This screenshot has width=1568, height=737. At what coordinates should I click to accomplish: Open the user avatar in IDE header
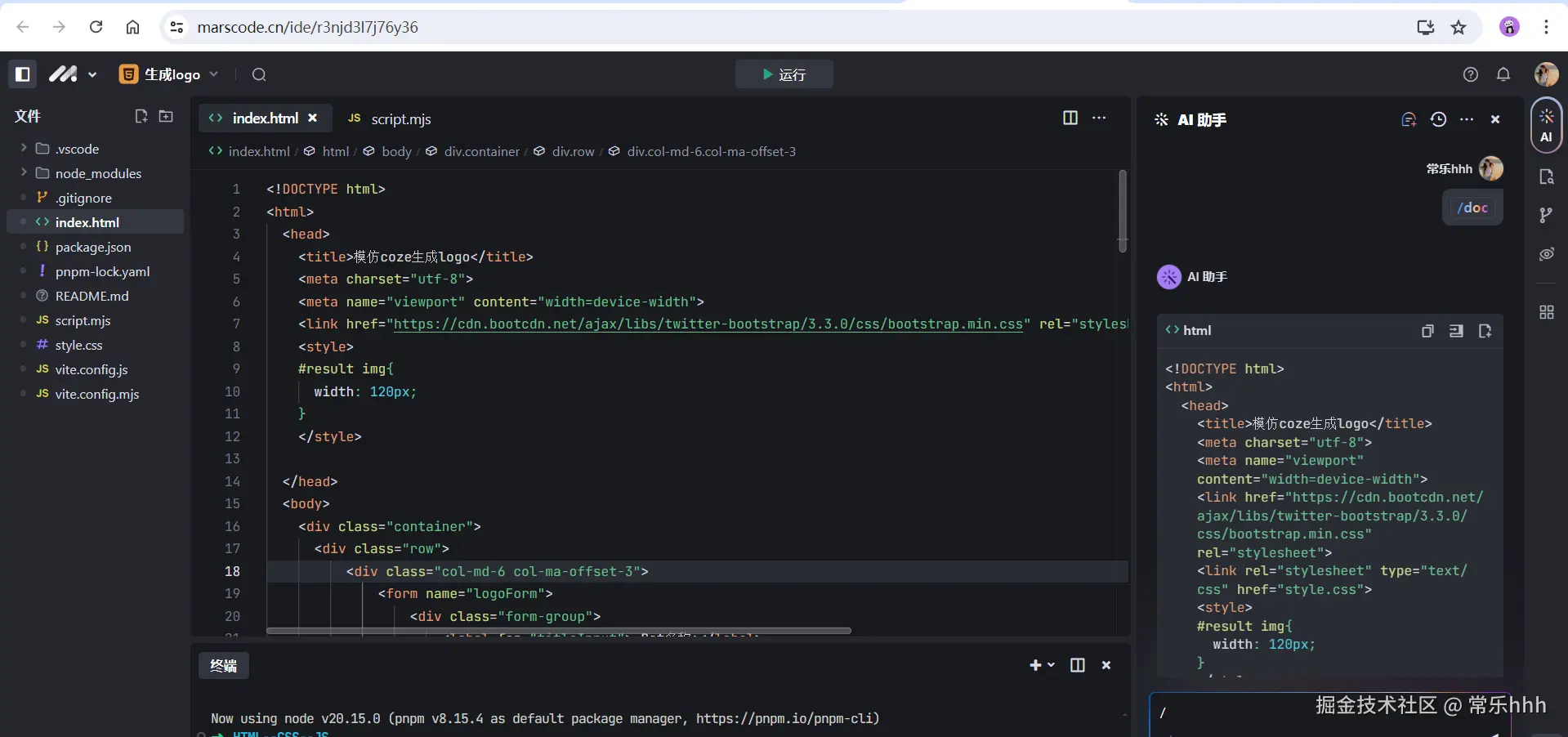pos(1546,74)
